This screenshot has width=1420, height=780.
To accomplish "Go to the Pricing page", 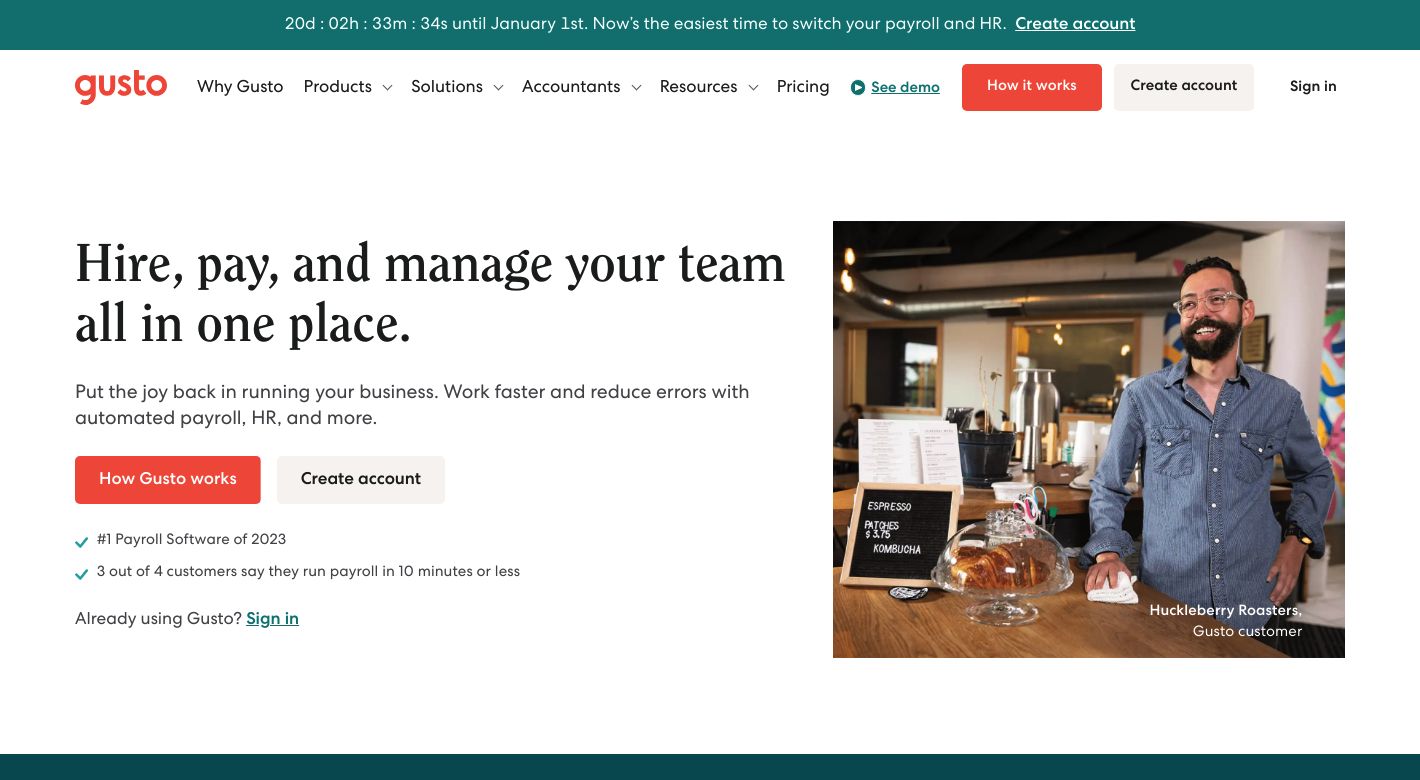I will (803, 87).
